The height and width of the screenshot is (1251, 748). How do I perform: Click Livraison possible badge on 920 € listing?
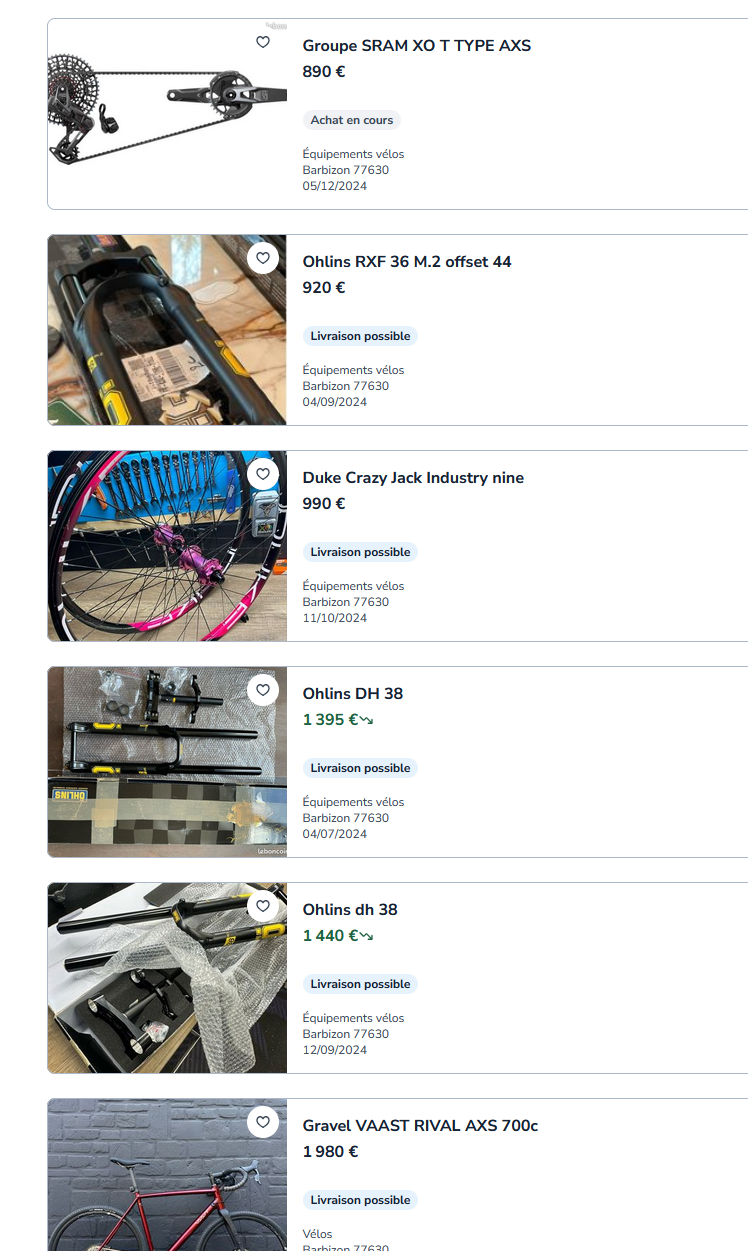pos(360,336)
